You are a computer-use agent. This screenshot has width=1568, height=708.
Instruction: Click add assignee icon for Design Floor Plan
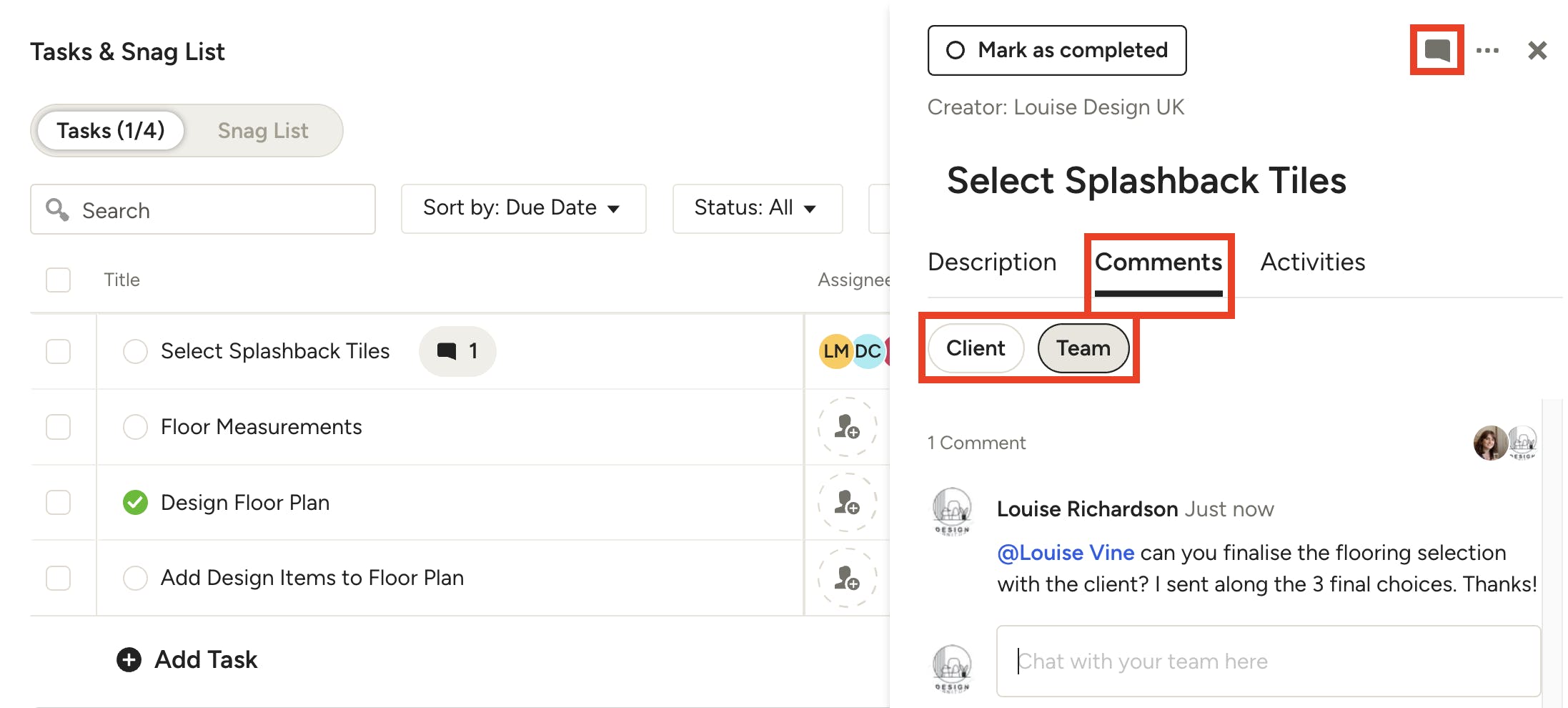coord(847,503)
